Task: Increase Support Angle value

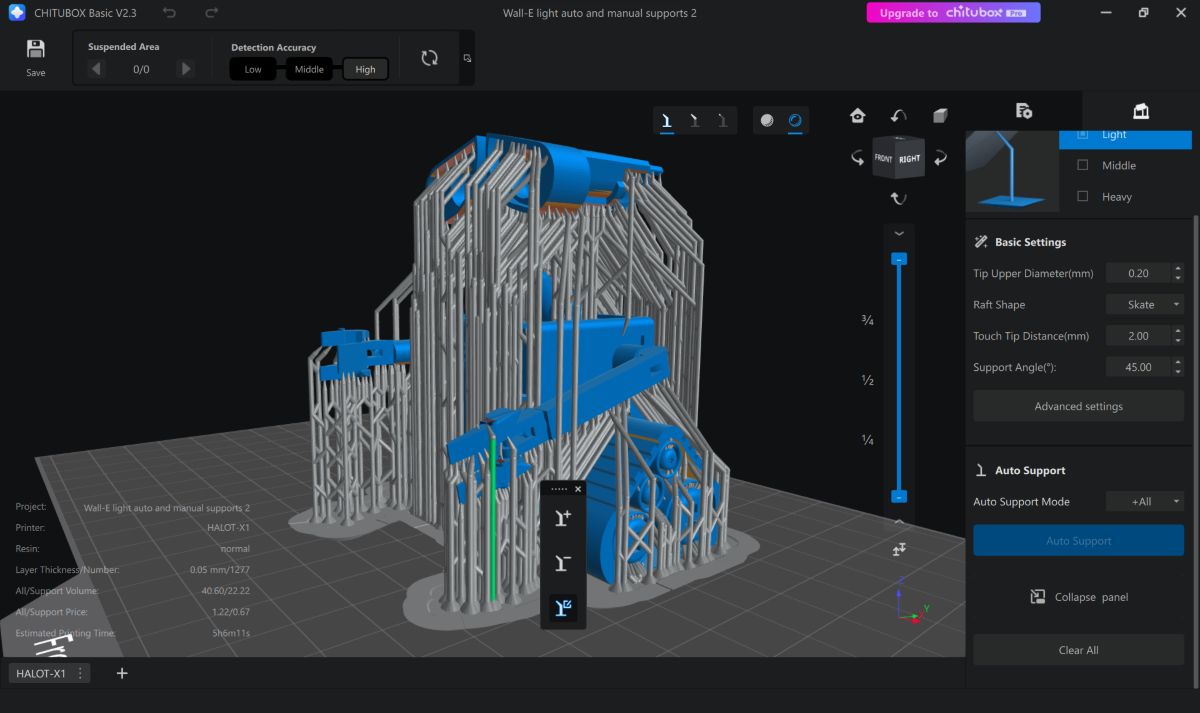Action: tap(1178, 362)
